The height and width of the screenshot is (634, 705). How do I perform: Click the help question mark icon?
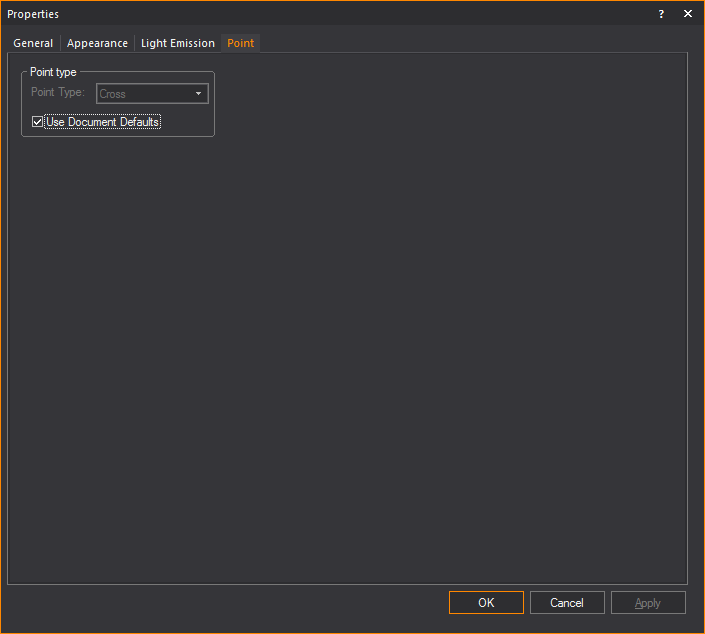pyautogui.click(x=661, y=14)
